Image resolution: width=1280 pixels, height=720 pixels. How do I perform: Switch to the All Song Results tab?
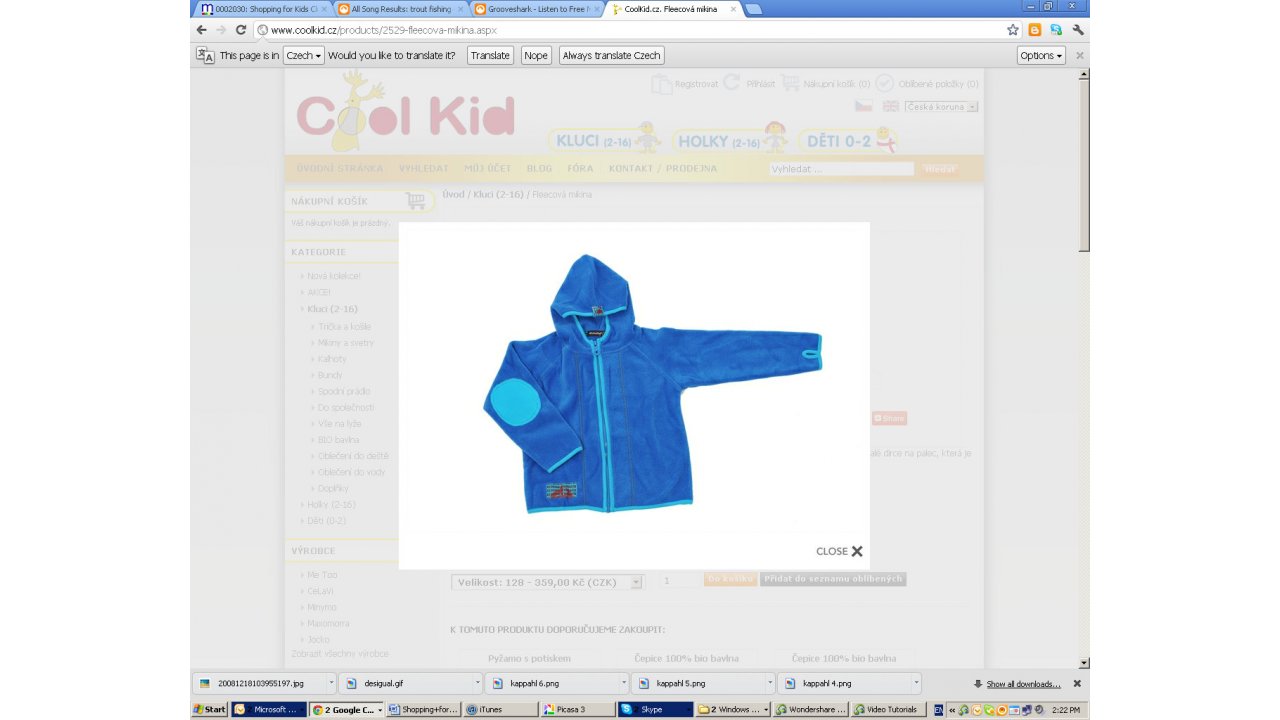coord(400,9)
